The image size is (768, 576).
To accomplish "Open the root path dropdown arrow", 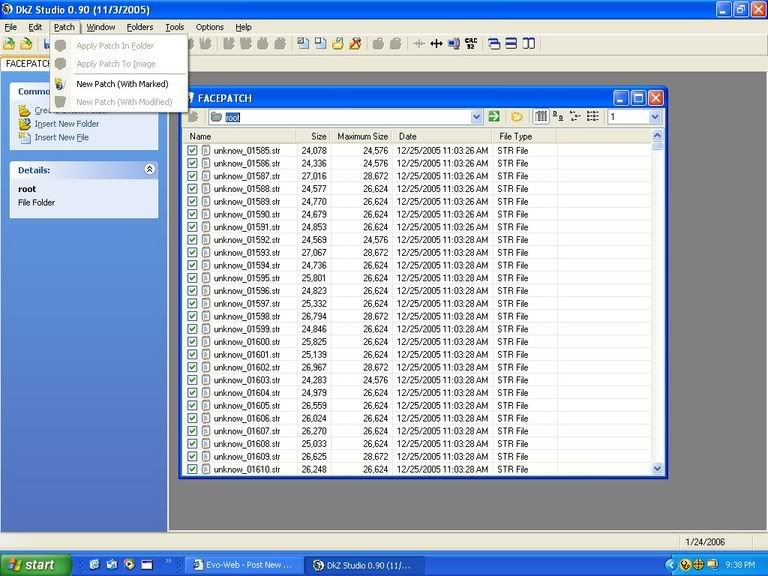I will point(476,117).
